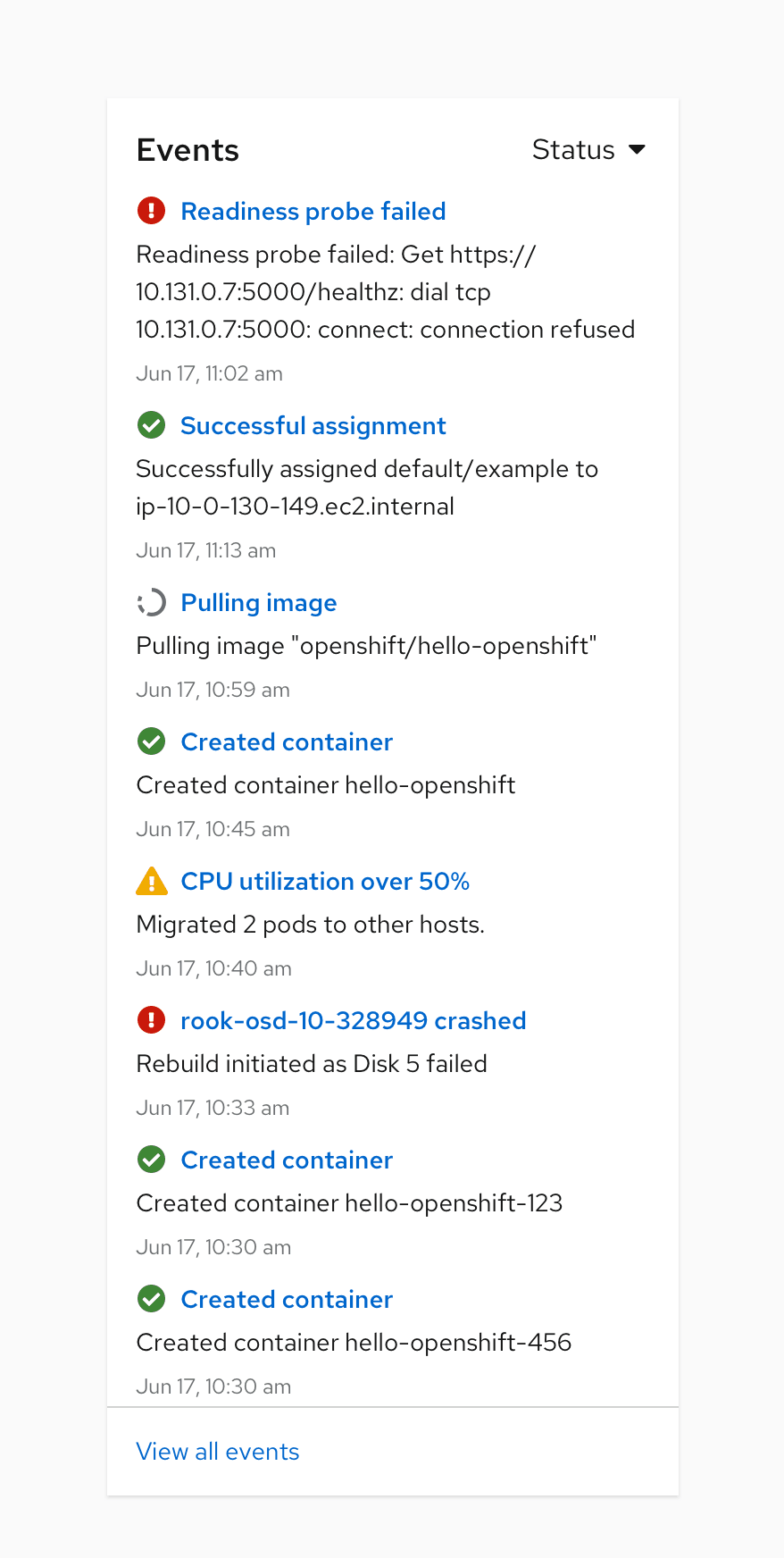Click green check icon for hello-openshift-123 event

pyautogui.click(x=151, y=1160)
